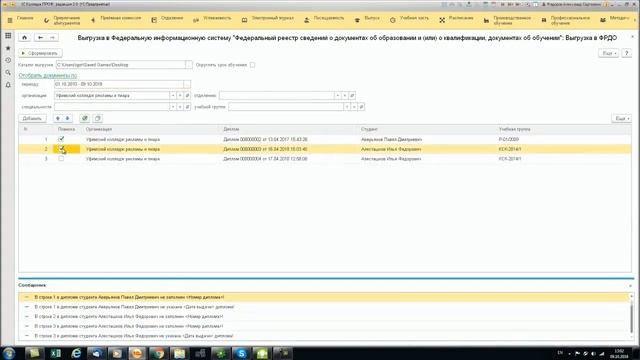Navigate forward with the right arrow
Image resolution: width=640 pixels, height=360 pixels.
[x=52, y=38]
